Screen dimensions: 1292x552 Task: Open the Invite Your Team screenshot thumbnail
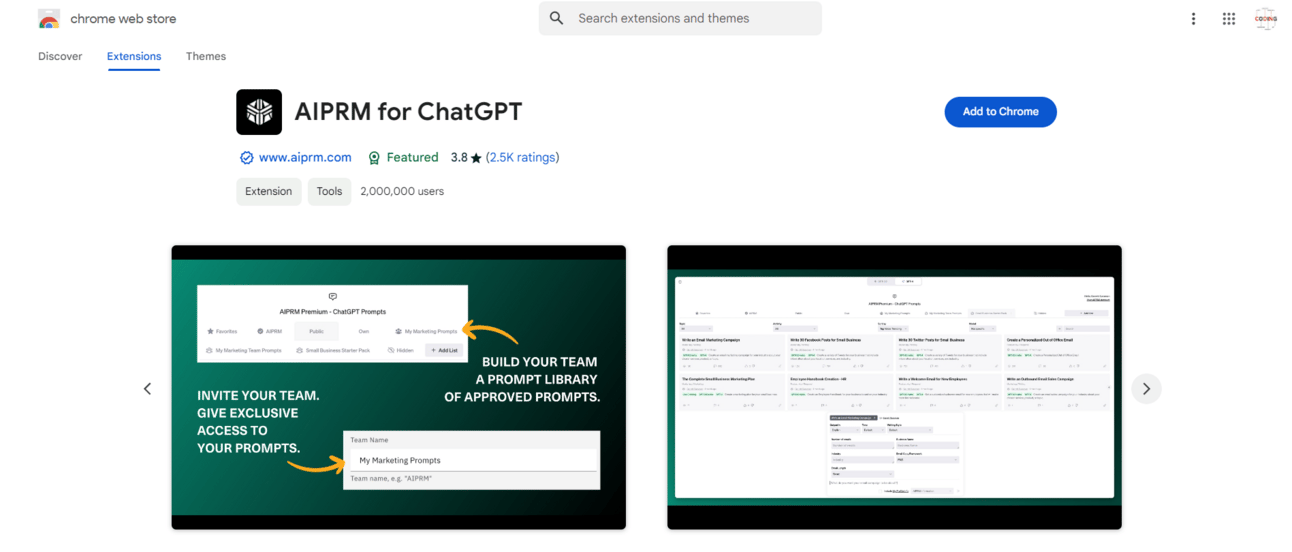399,387
